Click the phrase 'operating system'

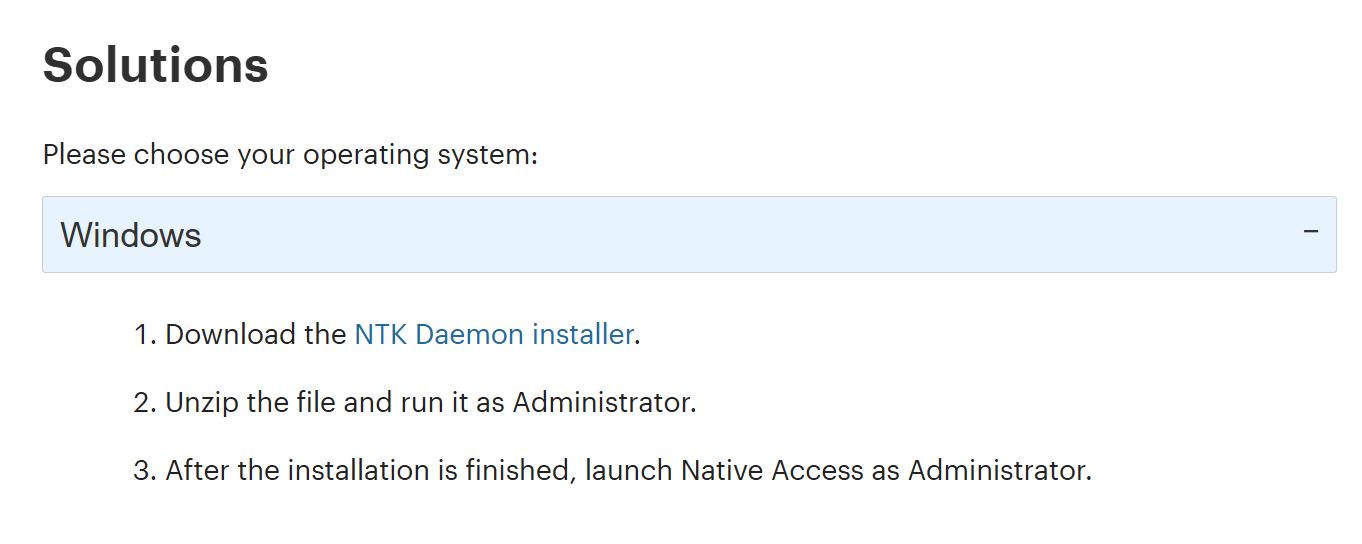420,156
